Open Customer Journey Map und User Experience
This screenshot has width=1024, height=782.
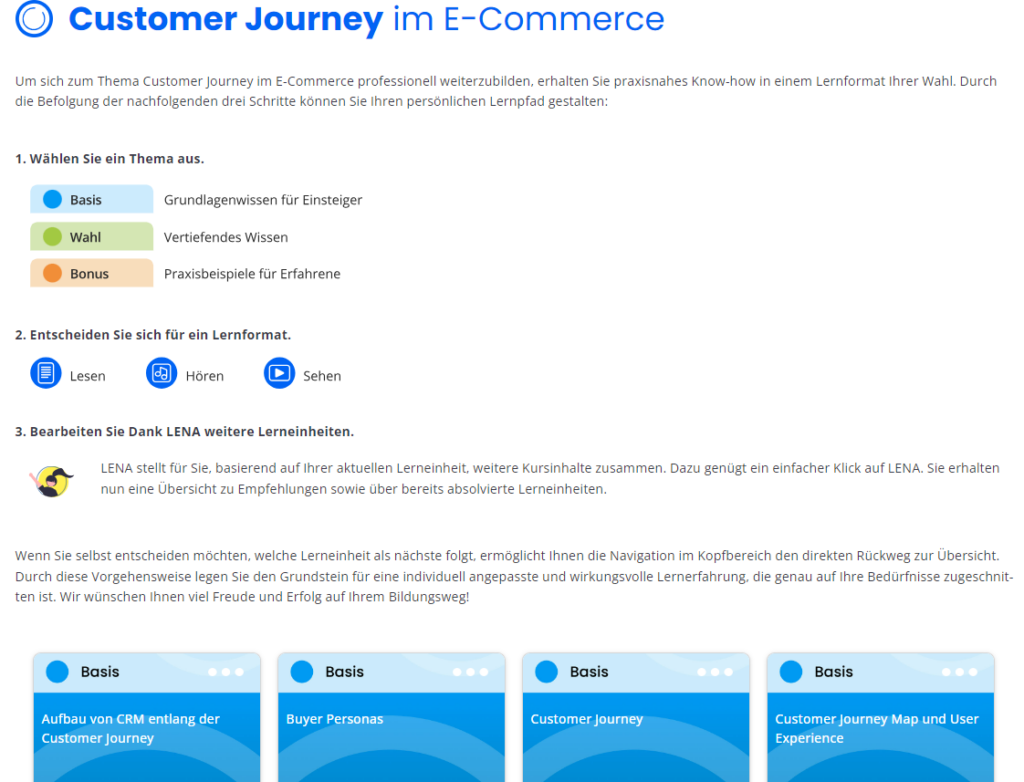point(877,728)
